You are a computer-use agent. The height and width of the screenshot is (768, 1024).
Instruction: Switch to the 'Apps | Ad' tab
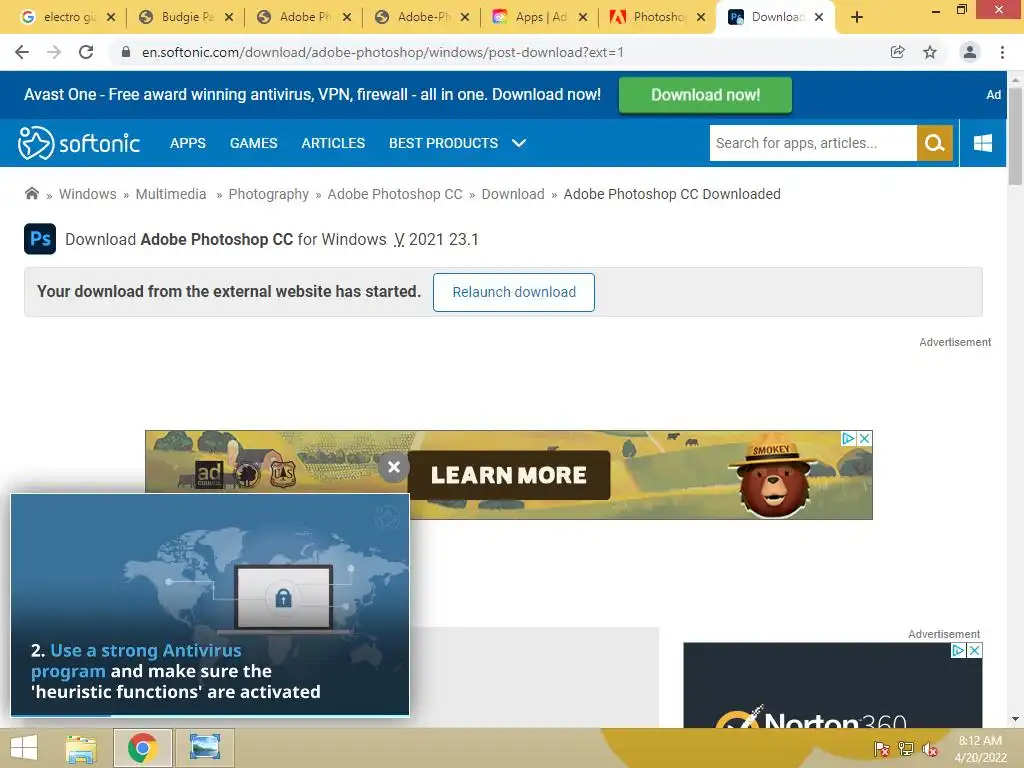(539, 17)
